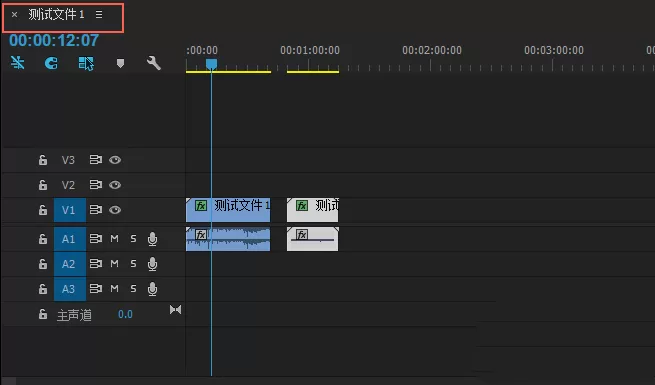Mute audio track A3
This screenshot has height=385, width=655.
tap(114, 289)
